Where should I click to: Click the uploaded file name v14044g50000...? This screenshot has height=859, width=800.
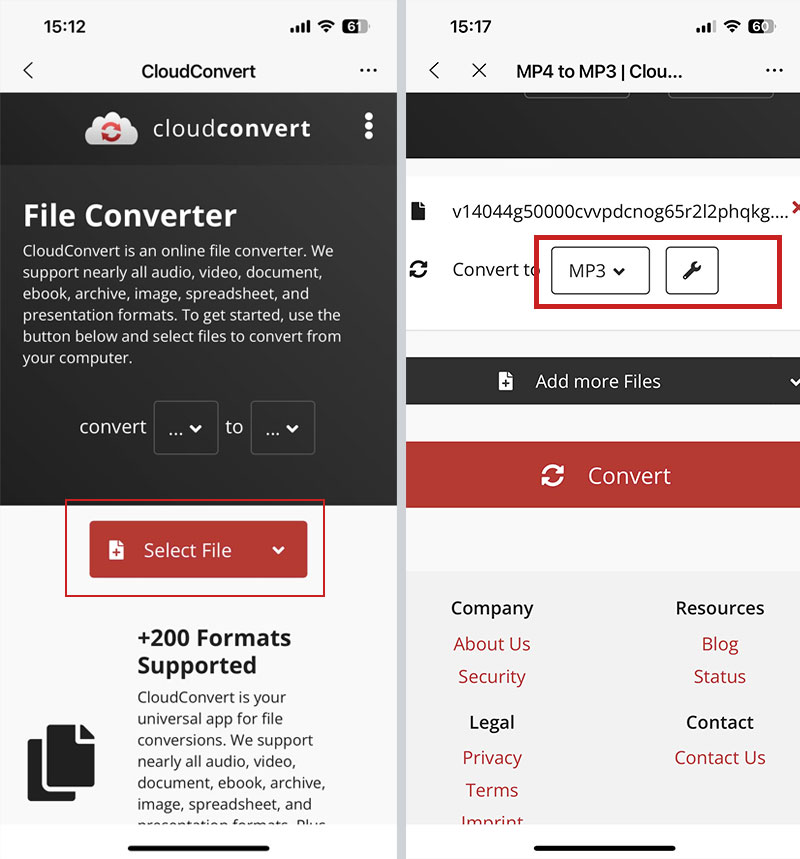click(x=620, y=211)
